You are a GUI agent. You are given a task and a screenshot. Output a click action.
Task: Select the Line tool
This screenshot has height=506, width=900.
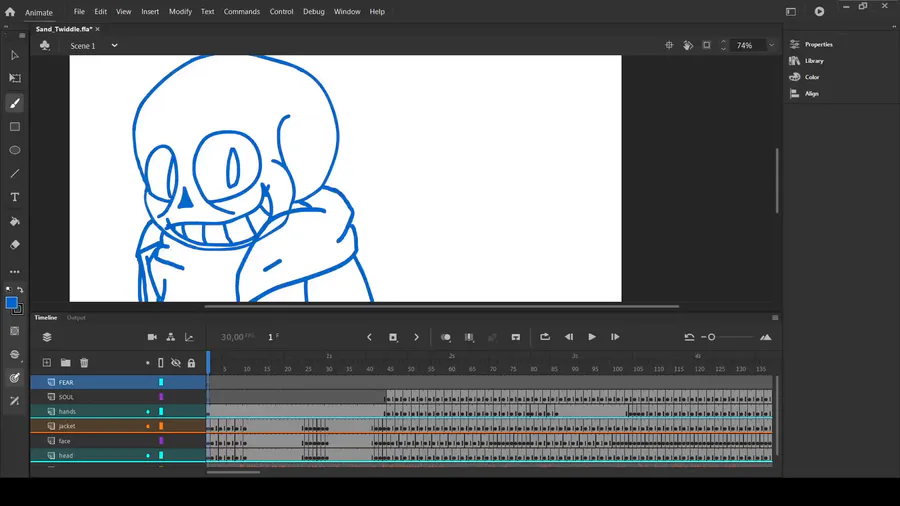click(15, 173)
